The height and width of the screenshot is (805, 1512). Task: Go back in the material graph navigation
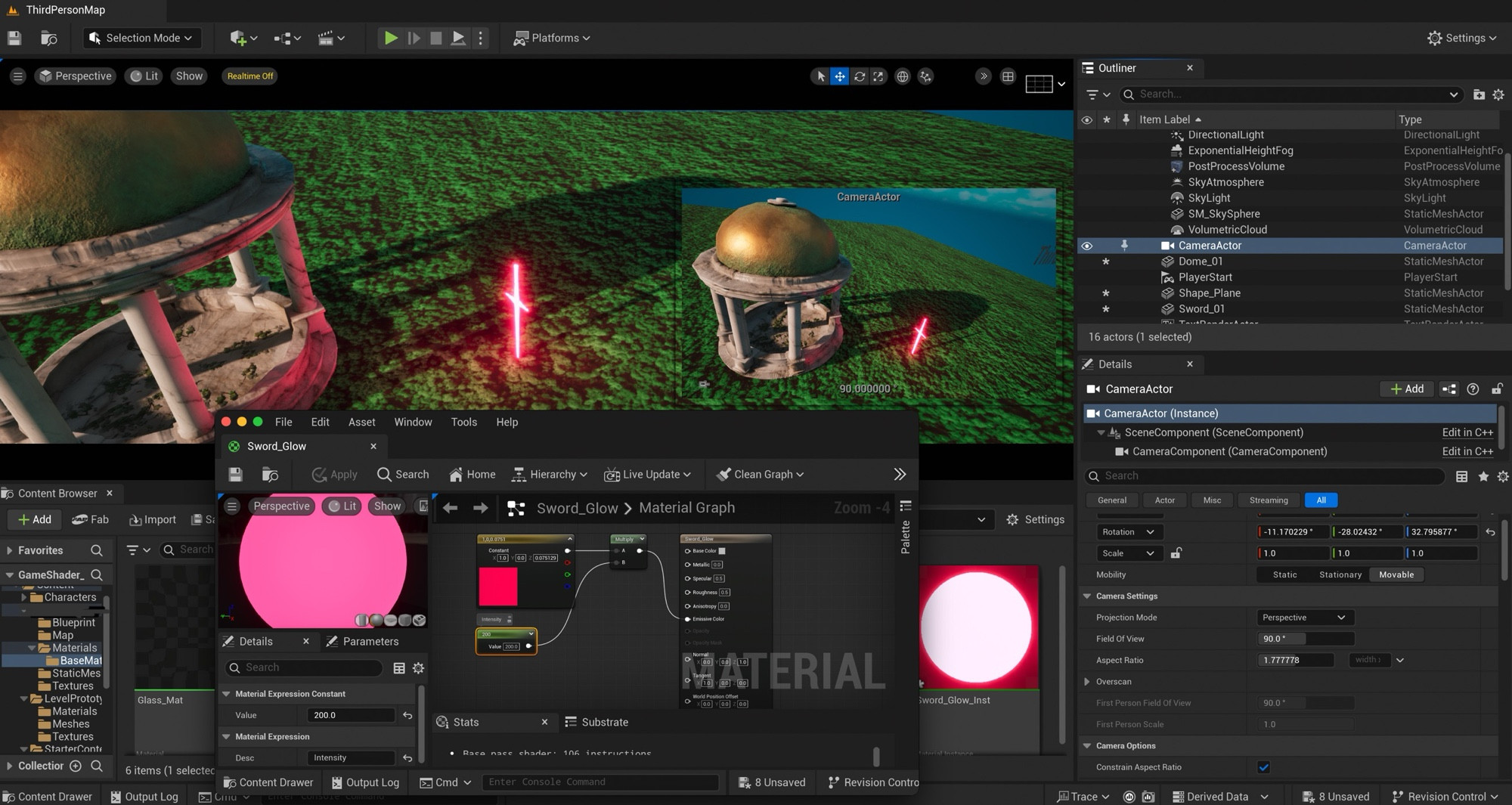tap(451, 508)
